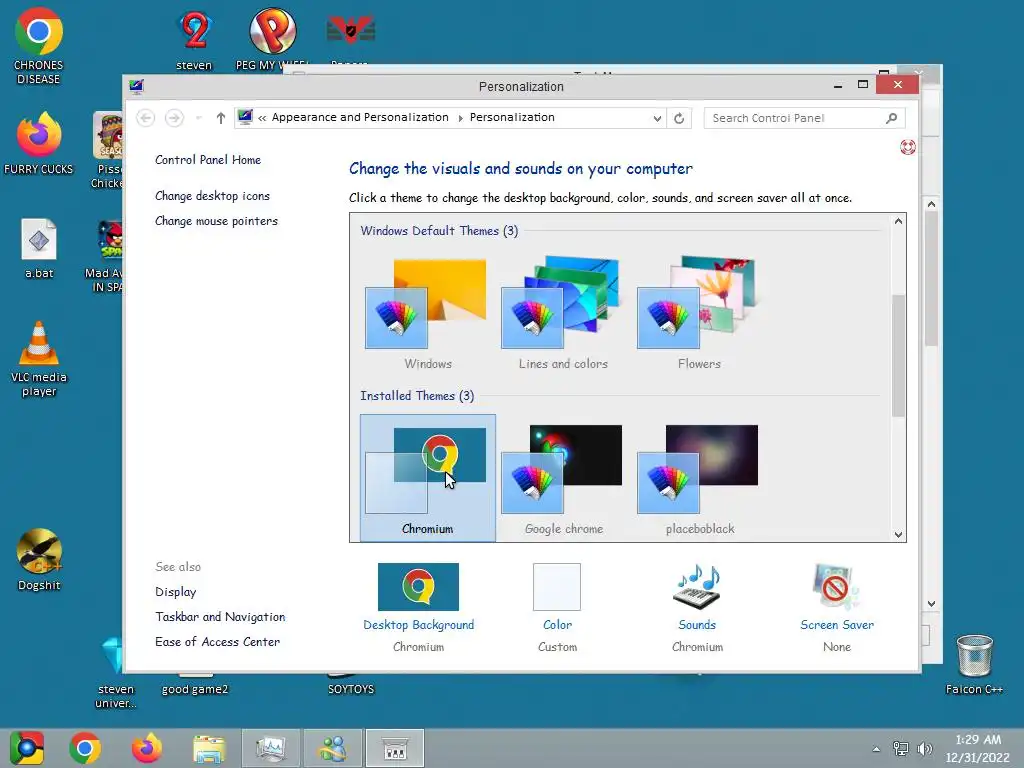Image resolution: width=1024 pixels, height=768 pixels.
Task: Open the Falcon C++ recycle bin icon
Action: coord(974,665)
